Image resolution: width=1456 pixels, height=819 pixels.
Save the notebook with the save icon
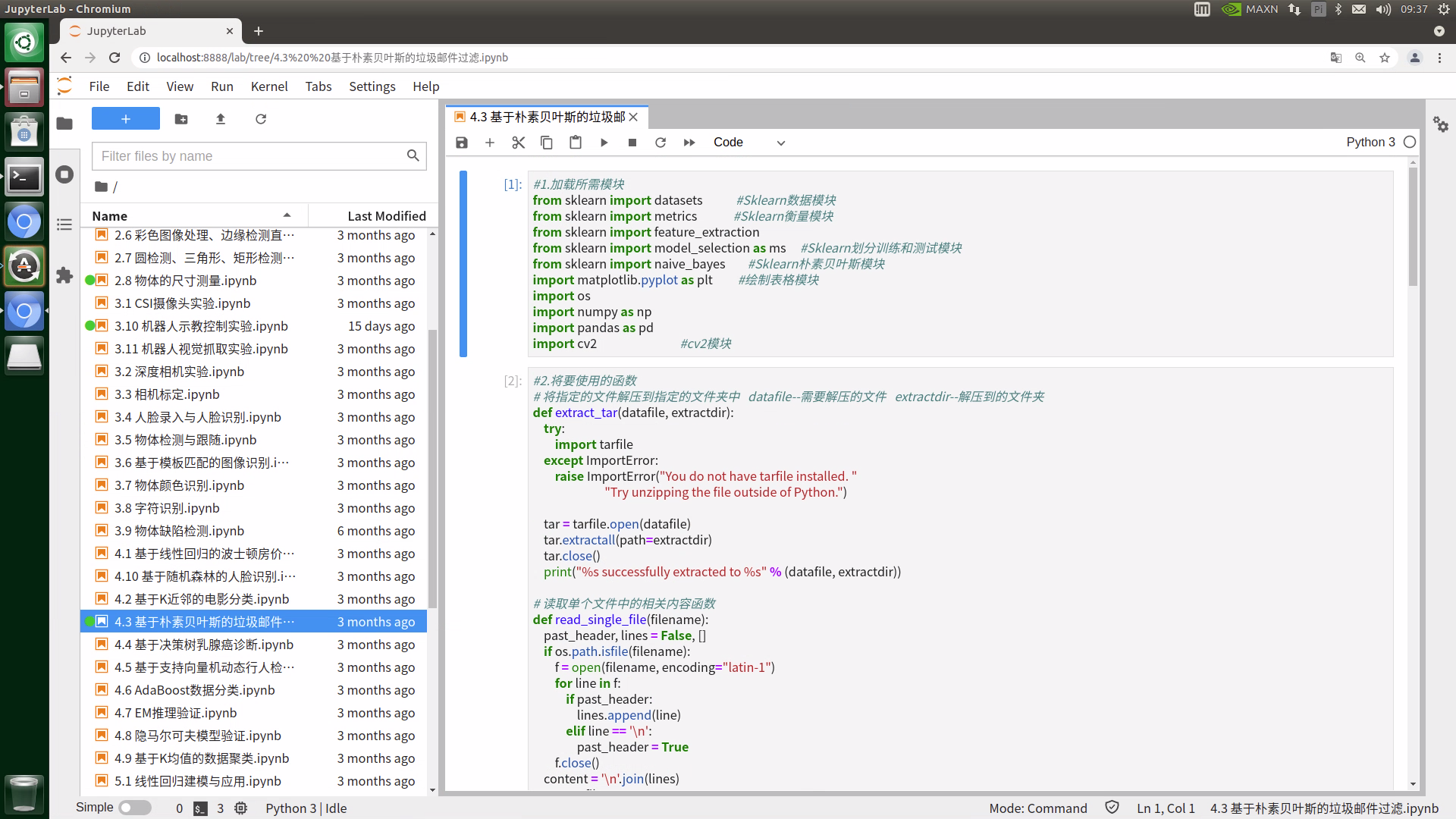point(461,143)
